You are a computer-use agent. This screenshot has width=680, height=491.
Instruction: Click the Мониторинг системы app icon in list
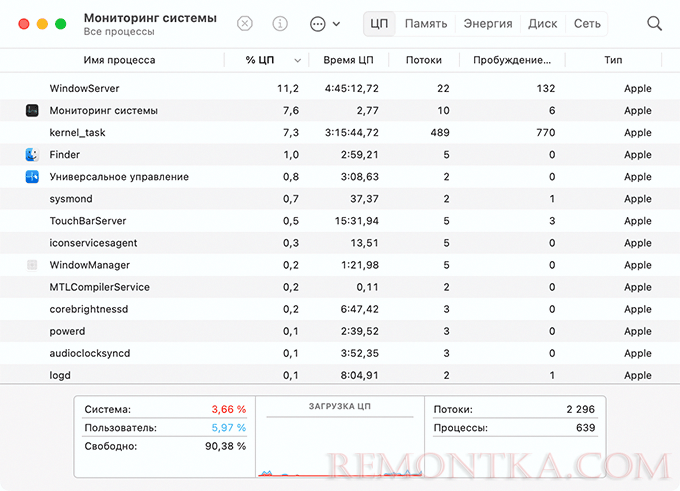tap(32, 111)
